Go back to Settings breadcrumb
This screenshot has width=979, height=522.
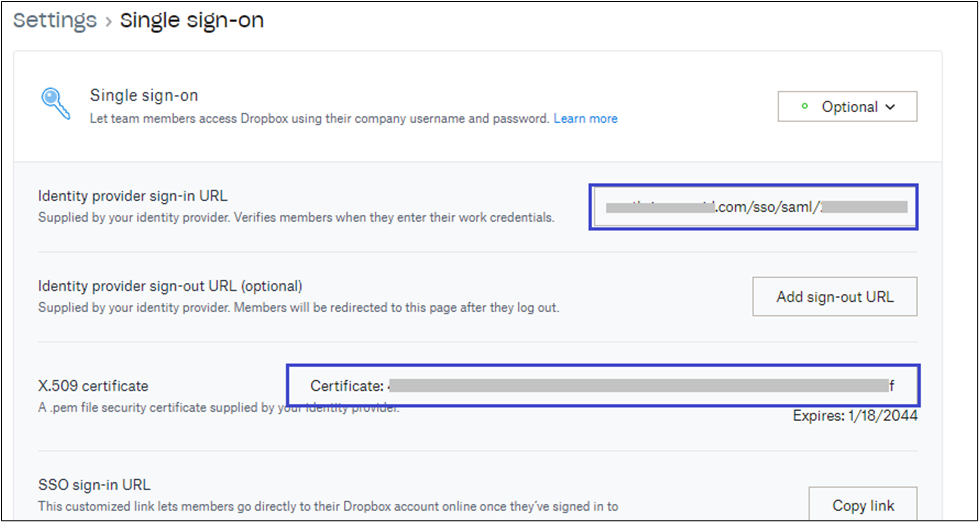pos(55,20)
